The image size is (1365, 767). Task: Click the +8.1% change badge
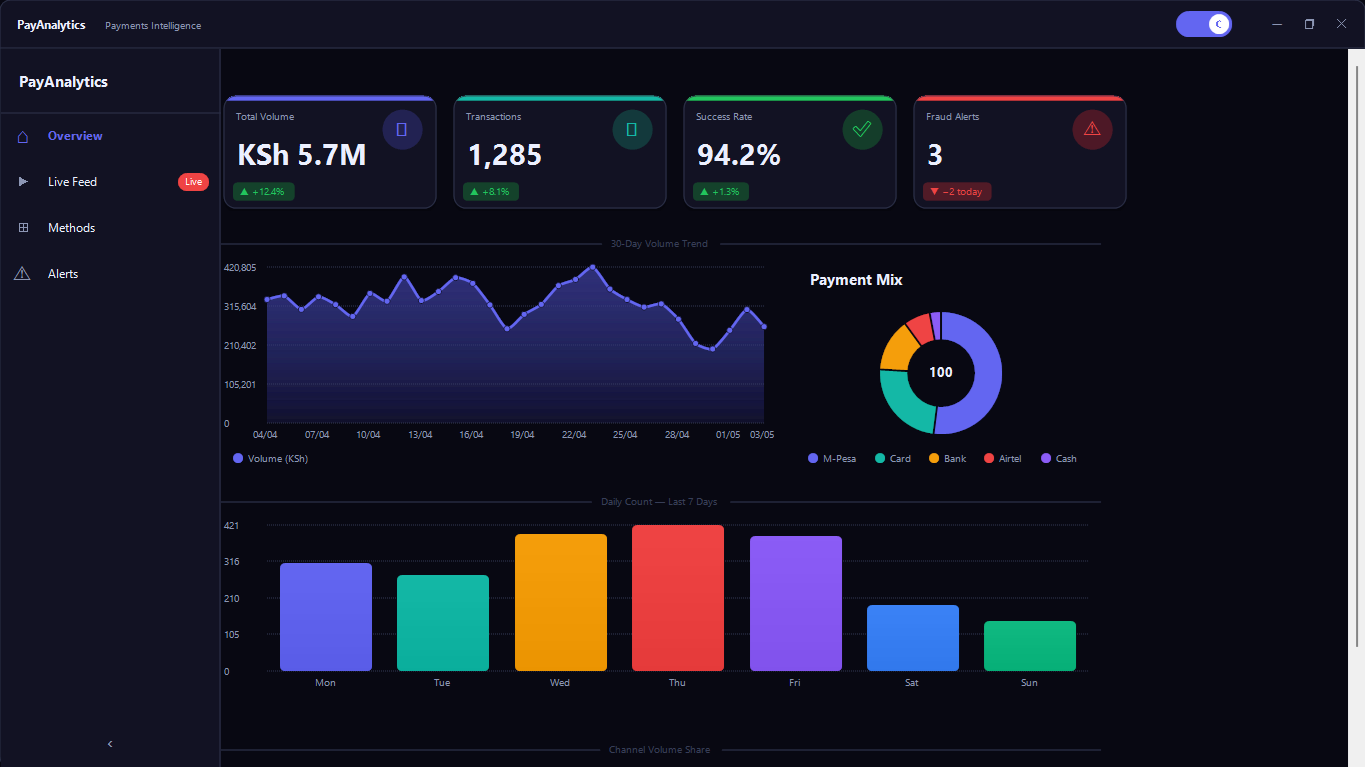491,192
